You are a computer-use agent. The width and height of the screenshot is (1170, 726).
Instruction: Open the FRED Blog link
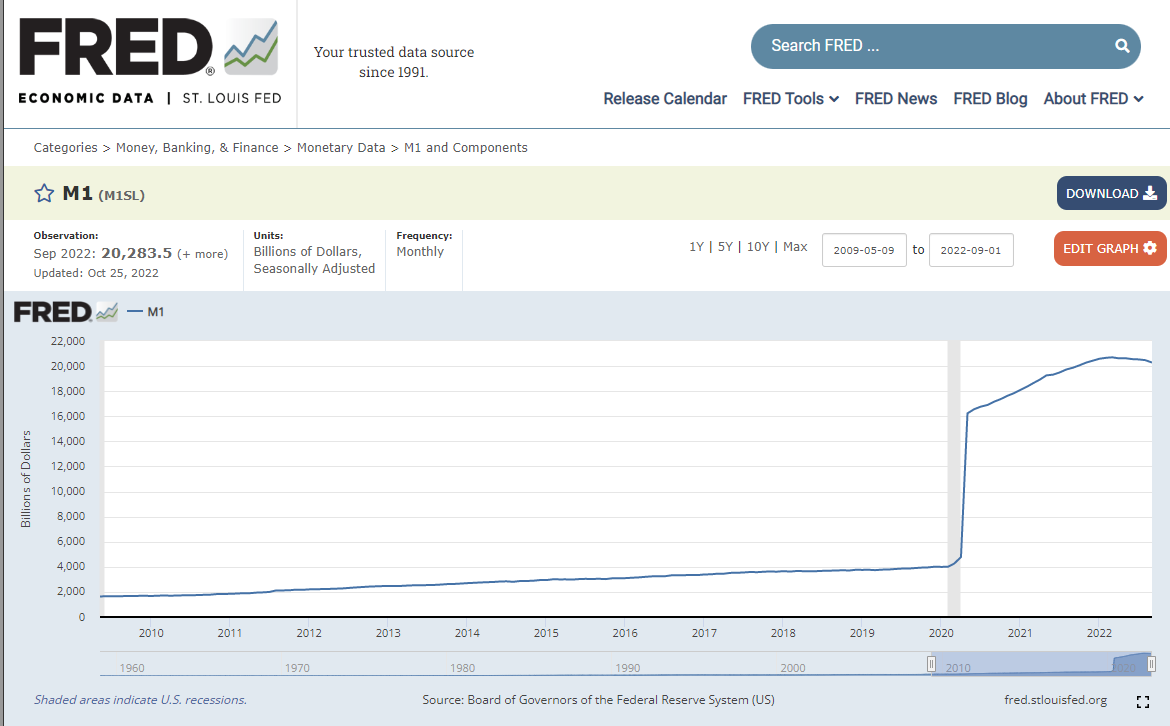tap(990, 99)
